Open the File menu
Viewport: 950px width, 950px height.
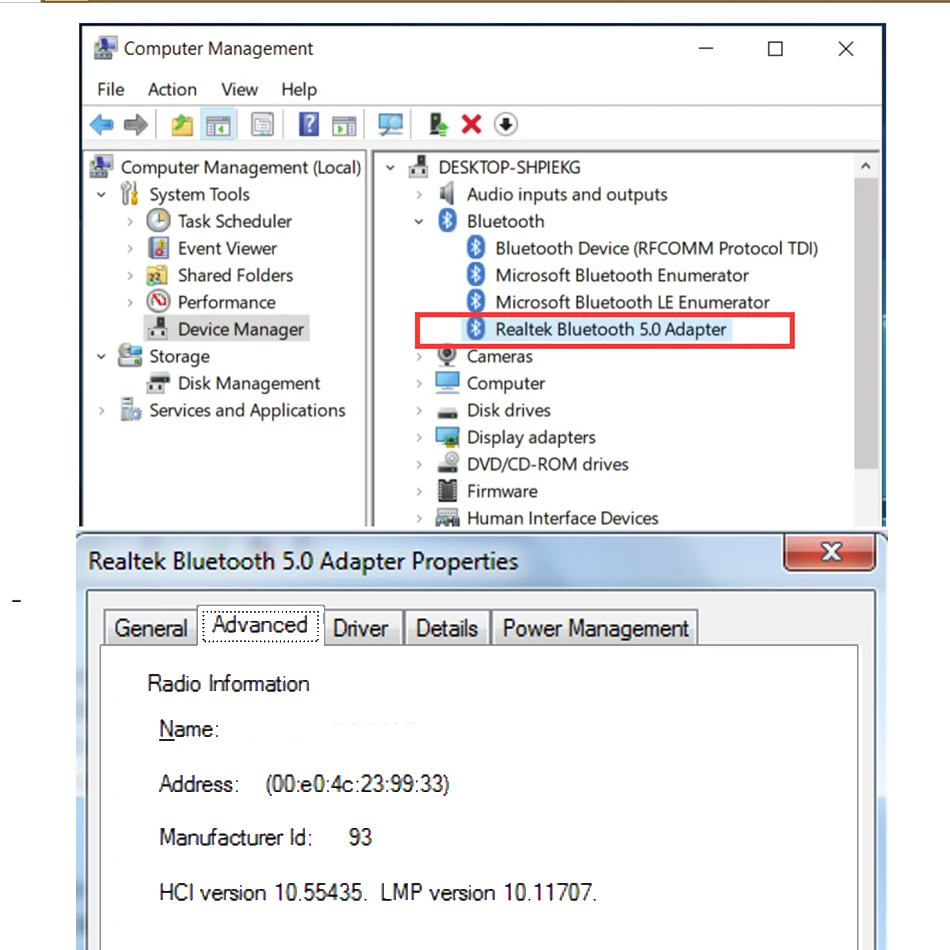(x=110, y=90)
